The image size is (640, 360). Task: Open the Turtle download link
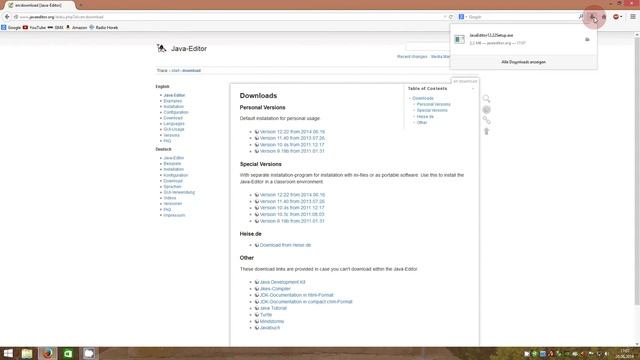pos(266,315)
